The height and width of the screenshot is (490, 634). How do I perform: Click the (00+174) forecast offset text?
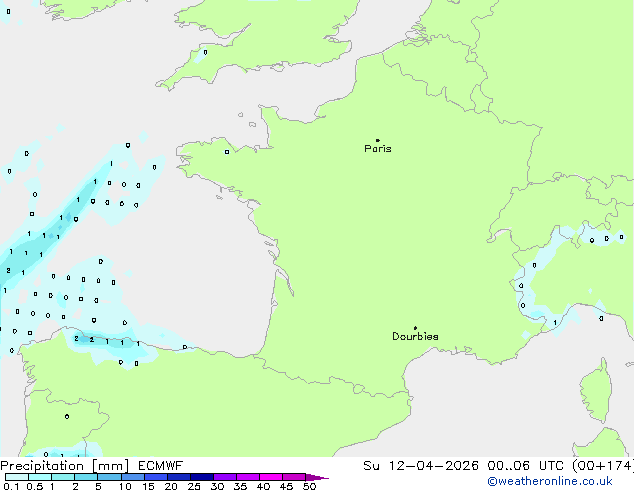[x=603, y=466]
